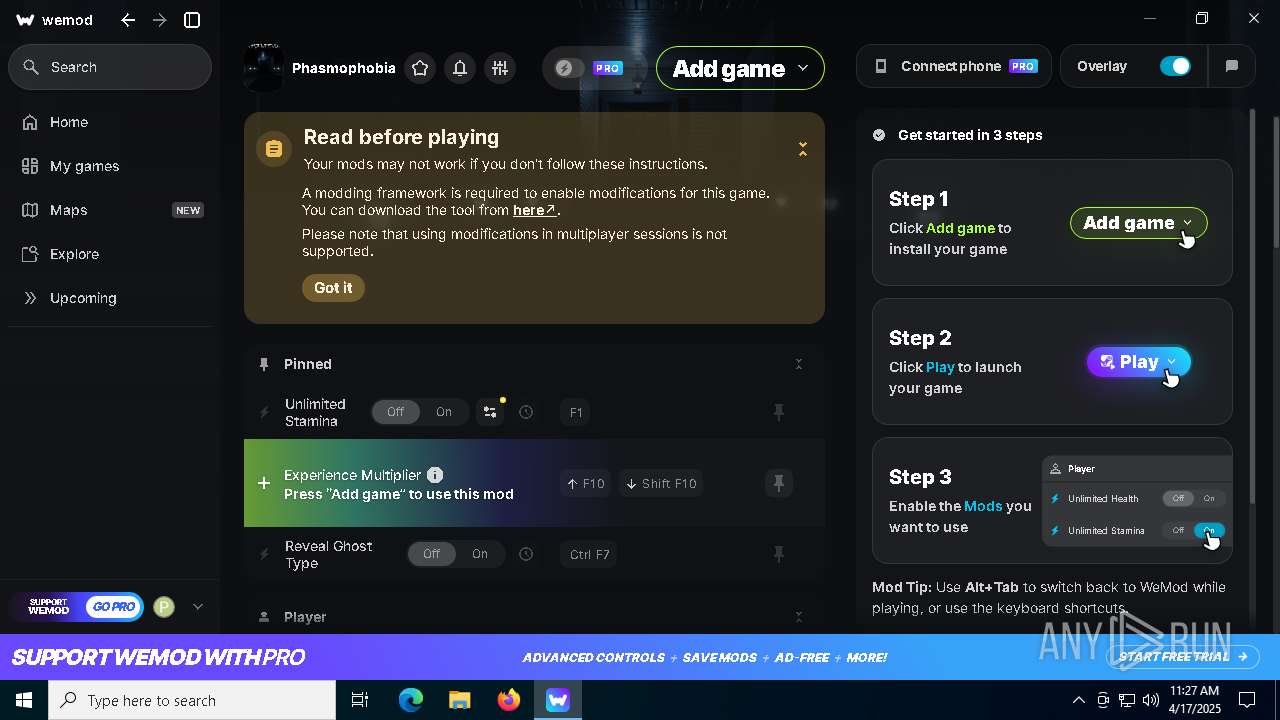Screen dimensions: 1280x720
Task: Click the WeMod Search field
Action: (110, 67)
